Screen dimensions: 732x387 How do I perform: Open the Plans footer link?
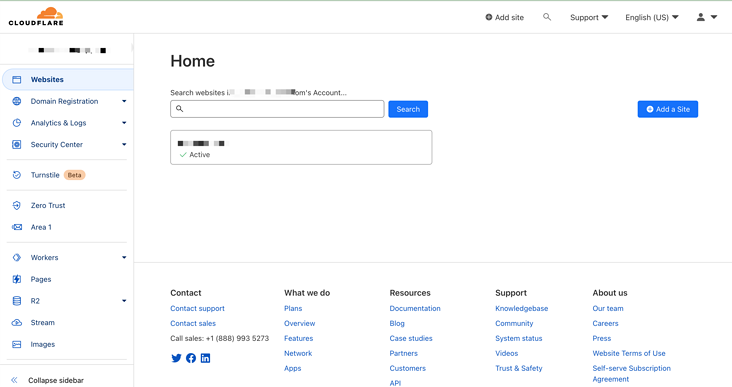(x=293, y=309)
